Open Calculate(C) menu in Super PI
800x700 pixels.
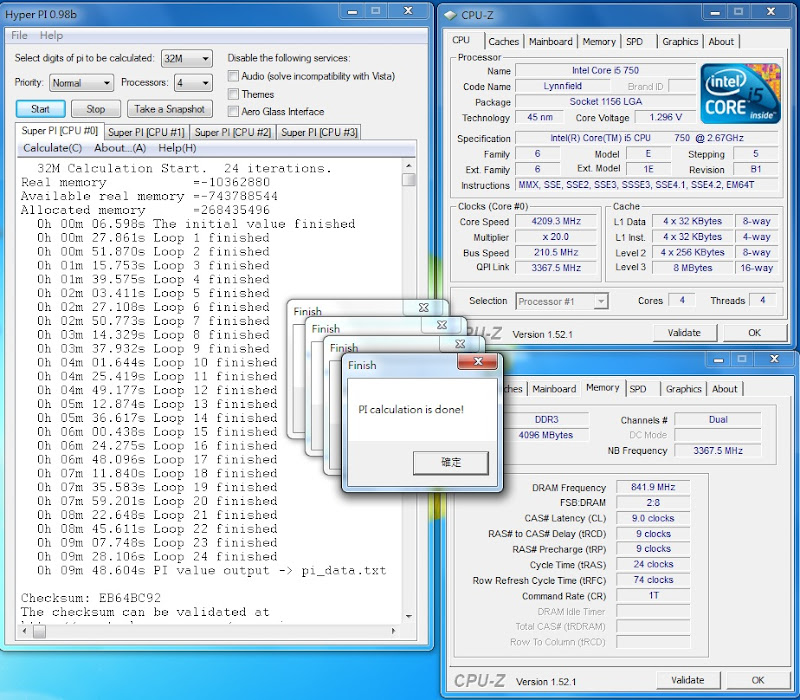(53, 148)
